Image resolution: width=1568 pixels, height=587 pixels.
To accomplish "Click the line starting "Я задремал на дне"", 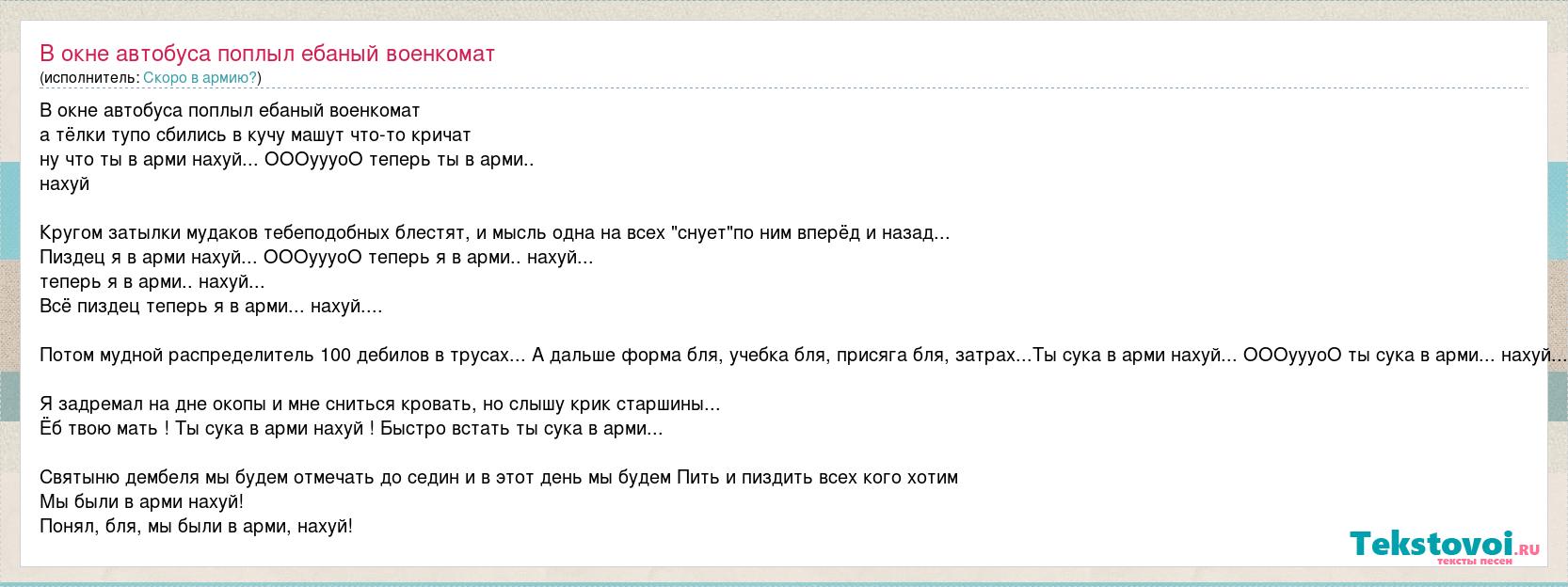I will click(x=379, y=405).
